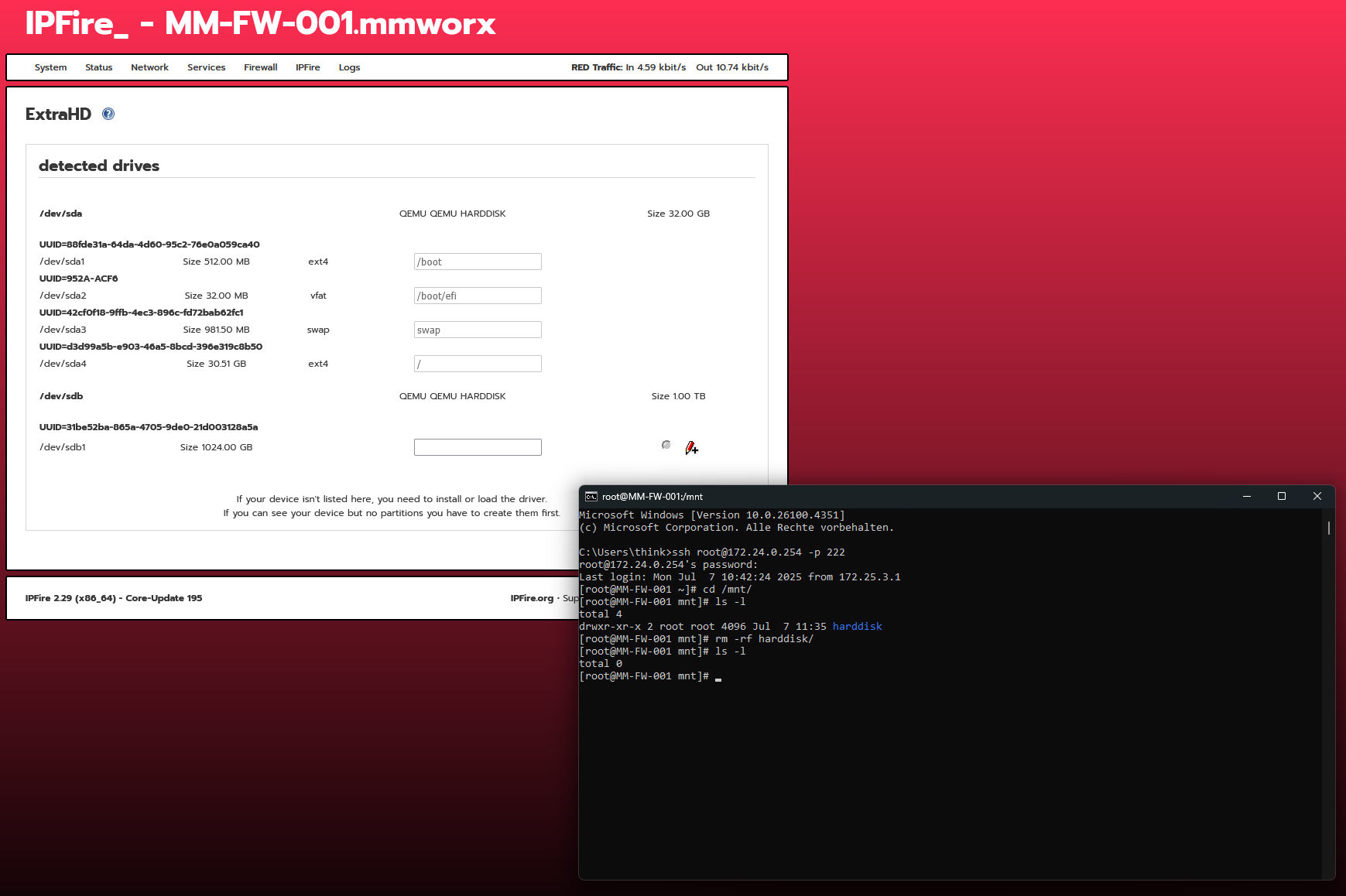The height and width of the screenshot is (896, 1346).
Task: Click the ssh root@172.24.0.254 command line
Action: [712, 552]
